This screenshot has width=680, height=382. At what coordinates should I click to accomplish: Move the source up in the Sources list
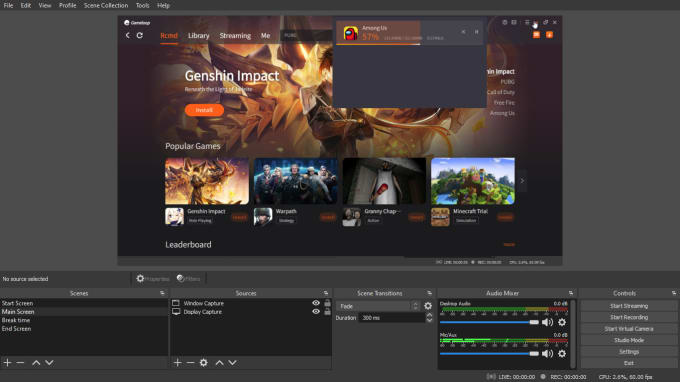point(219,362)
